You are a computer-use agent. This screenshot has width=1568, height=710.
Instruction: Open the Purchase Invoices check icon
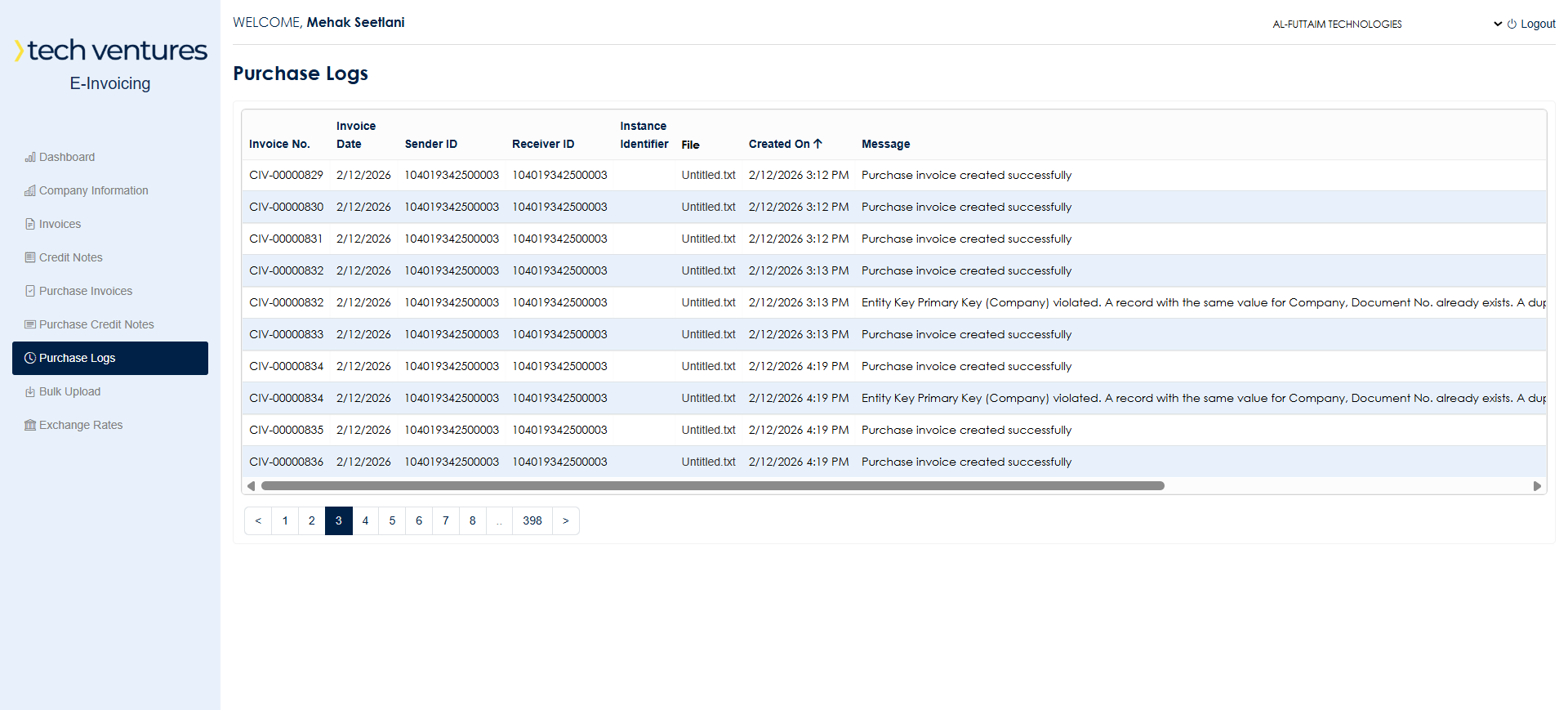click(30, 291)
